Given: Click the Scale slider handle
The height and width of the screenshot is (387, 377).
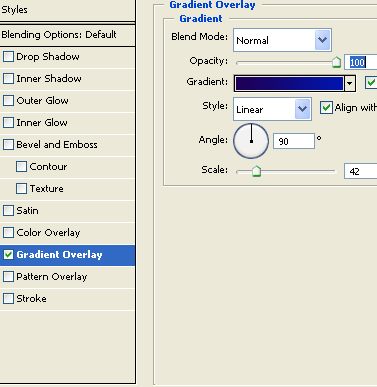Looking at the screenshot, I should click(x=256, y=171).
